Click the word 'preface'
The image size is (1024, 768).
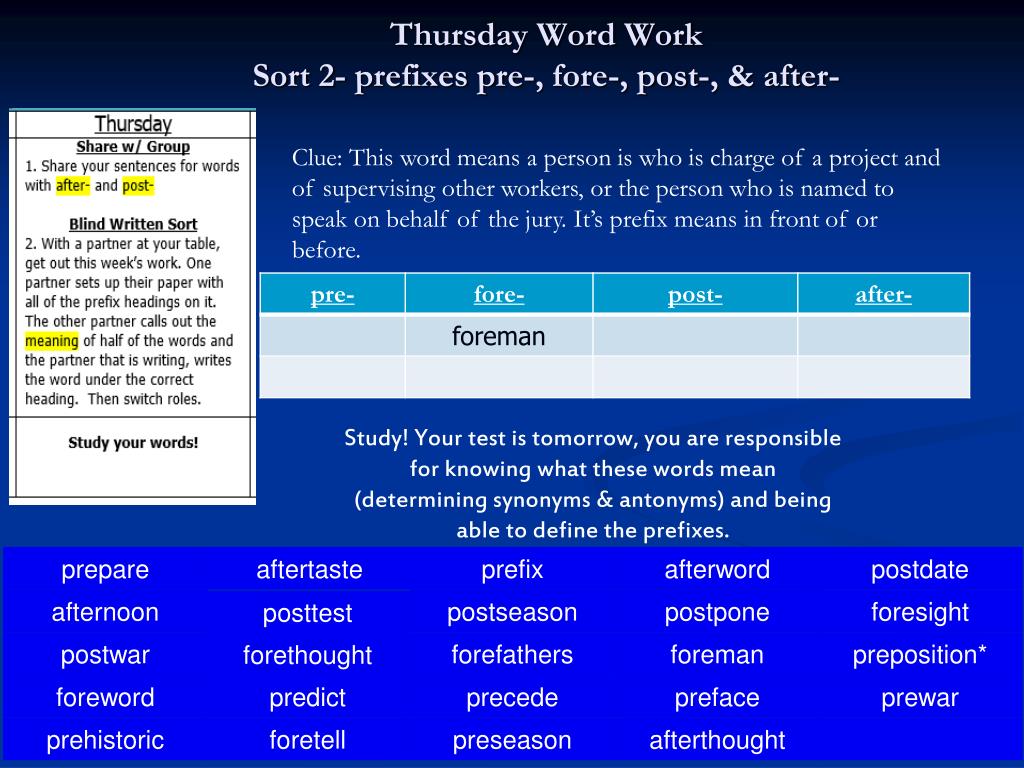point(717,697)
